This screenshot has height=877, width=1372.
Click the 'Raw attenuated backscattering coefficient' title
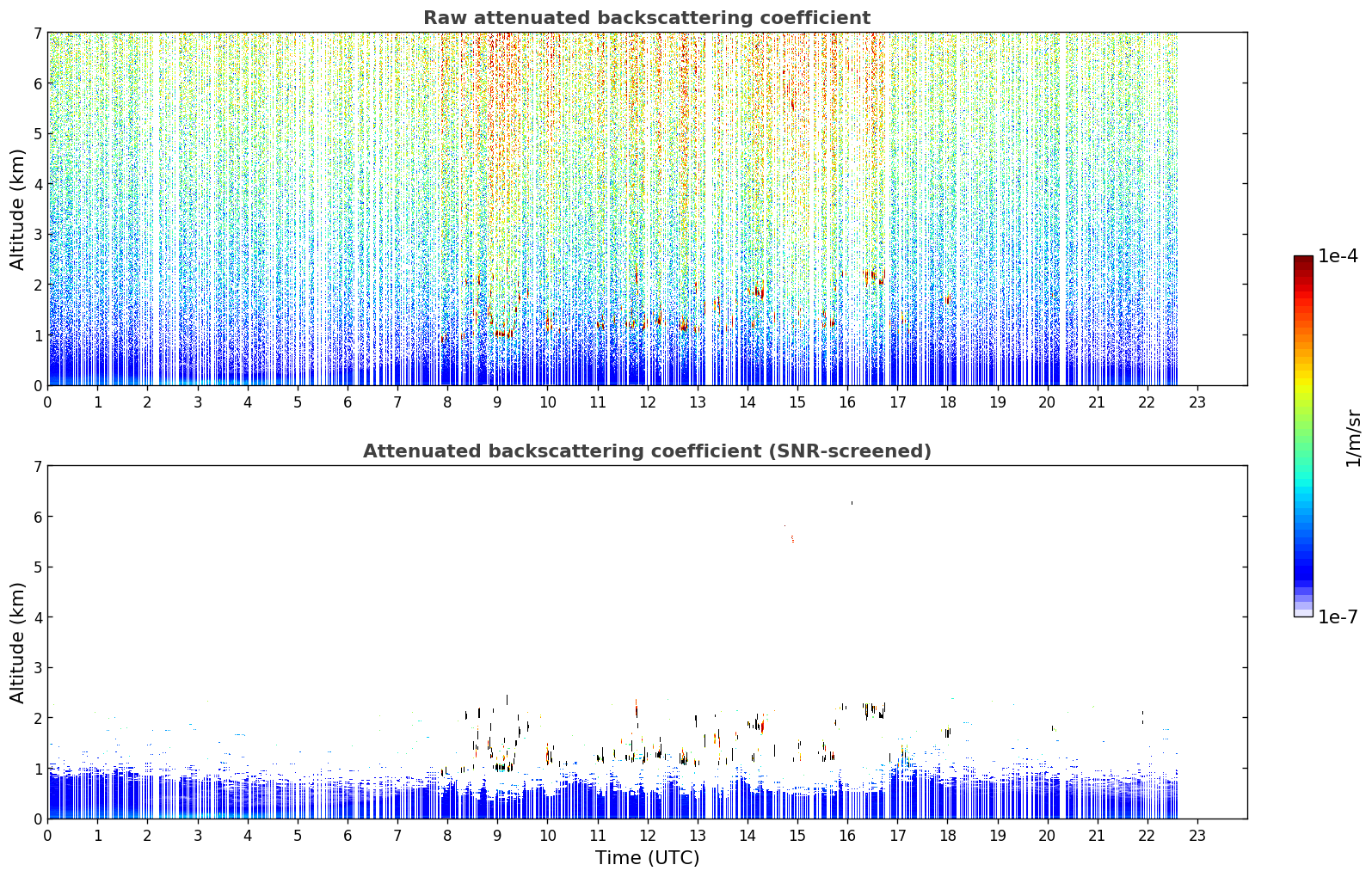[x=646, y=18]
